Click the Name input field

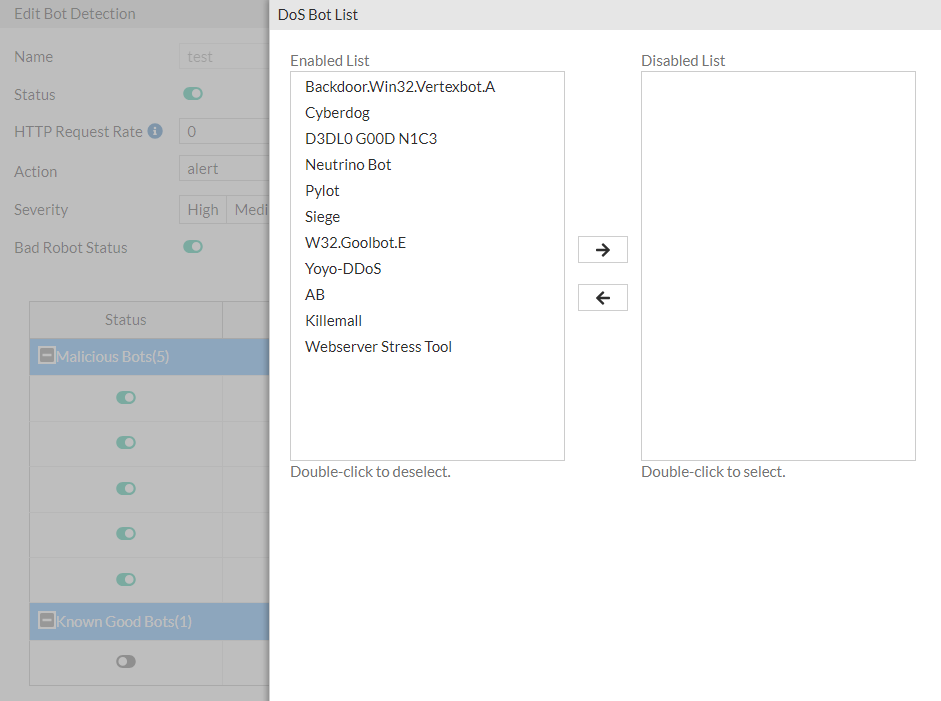225,56
